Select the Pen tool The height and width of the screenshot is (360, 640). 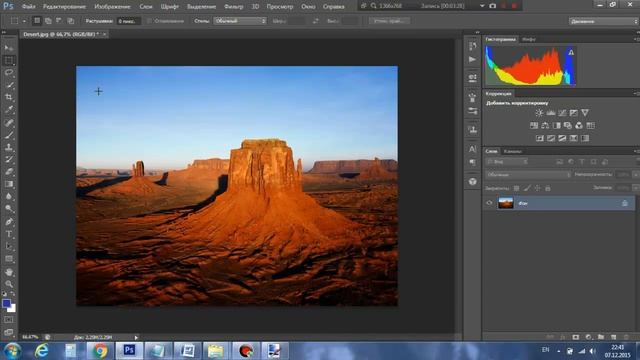(x=9, y=222)
